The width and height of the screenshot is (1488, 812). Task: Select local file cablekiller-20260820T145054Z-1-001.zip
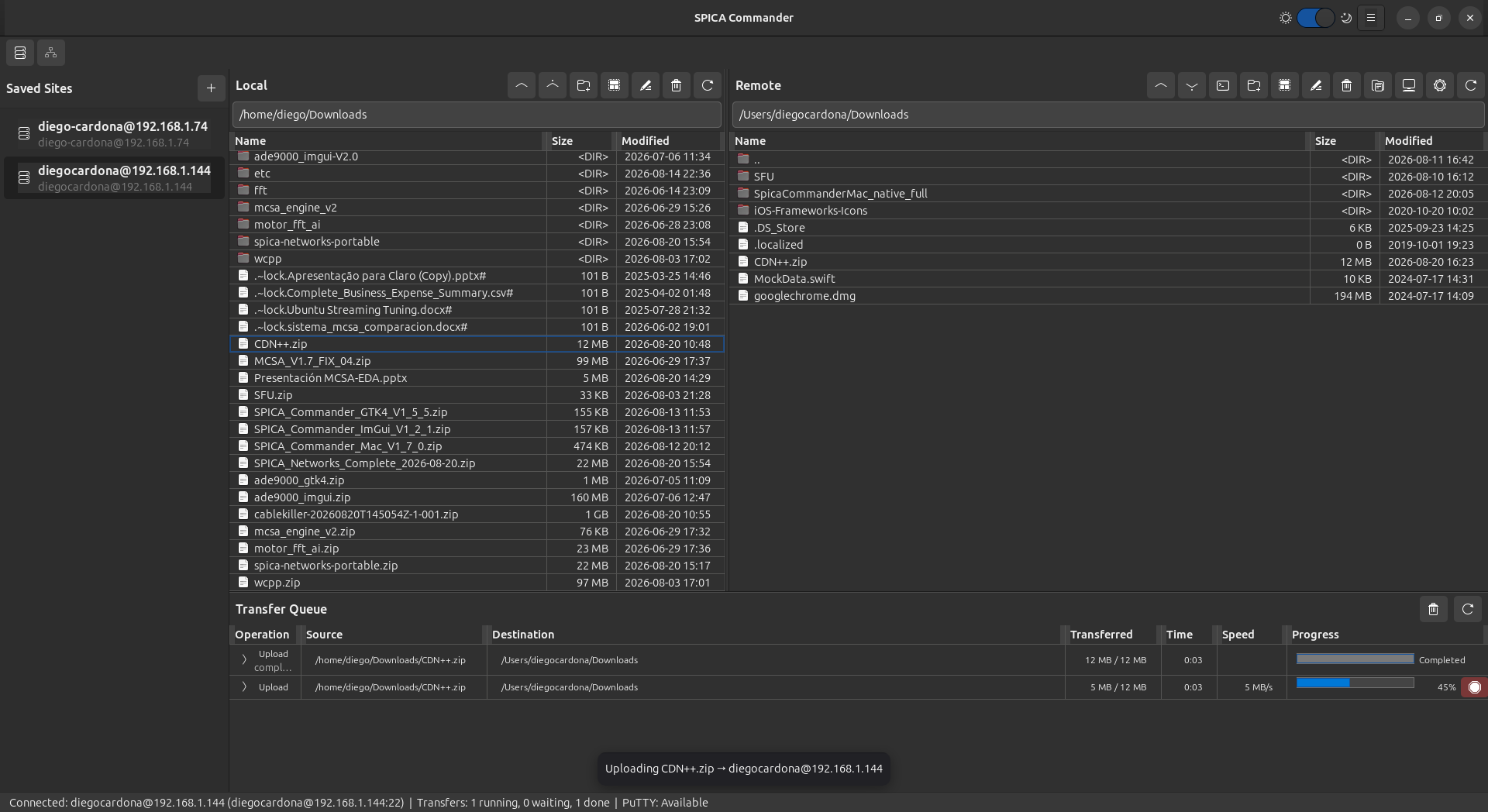point(477,514)
